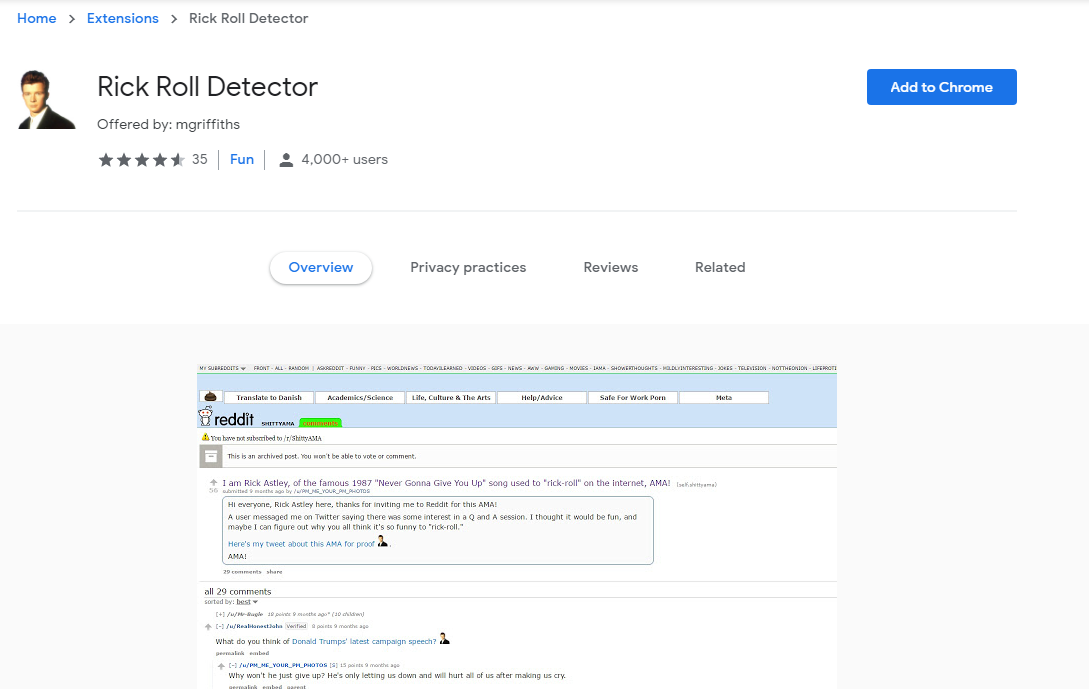
Task: Install the extension with Add to Chrome
Action: [x=941, y=87]
